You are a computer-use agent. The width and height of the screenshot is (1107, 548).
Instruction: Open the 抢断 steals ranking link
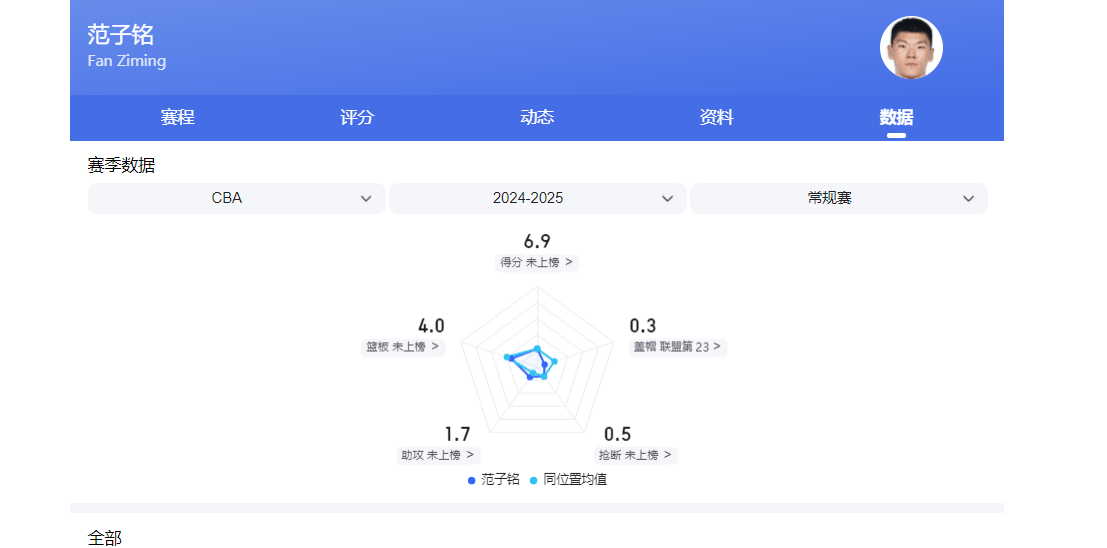click(x=636, y=455)
